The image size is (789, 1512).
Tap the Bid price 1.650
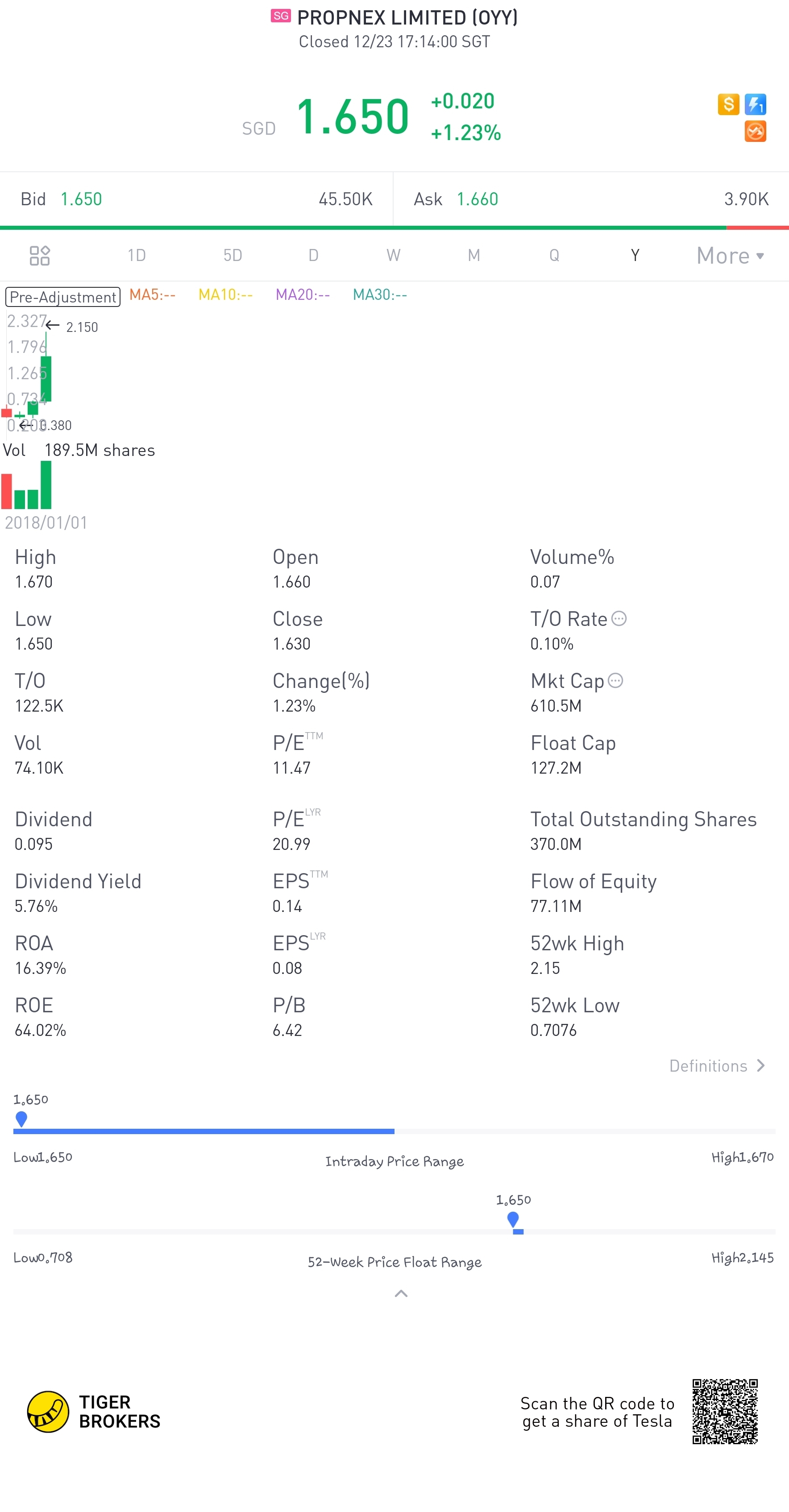point(82,199)
